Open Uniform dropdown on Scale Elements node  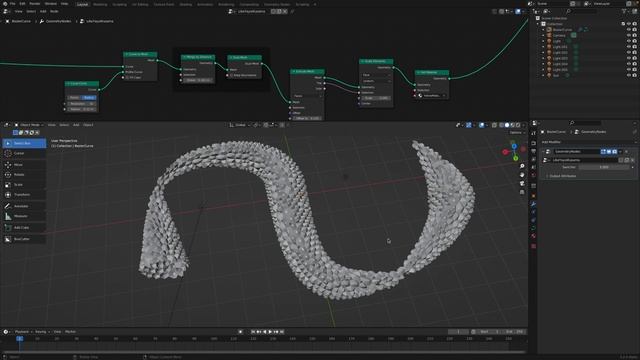point(376,81)
